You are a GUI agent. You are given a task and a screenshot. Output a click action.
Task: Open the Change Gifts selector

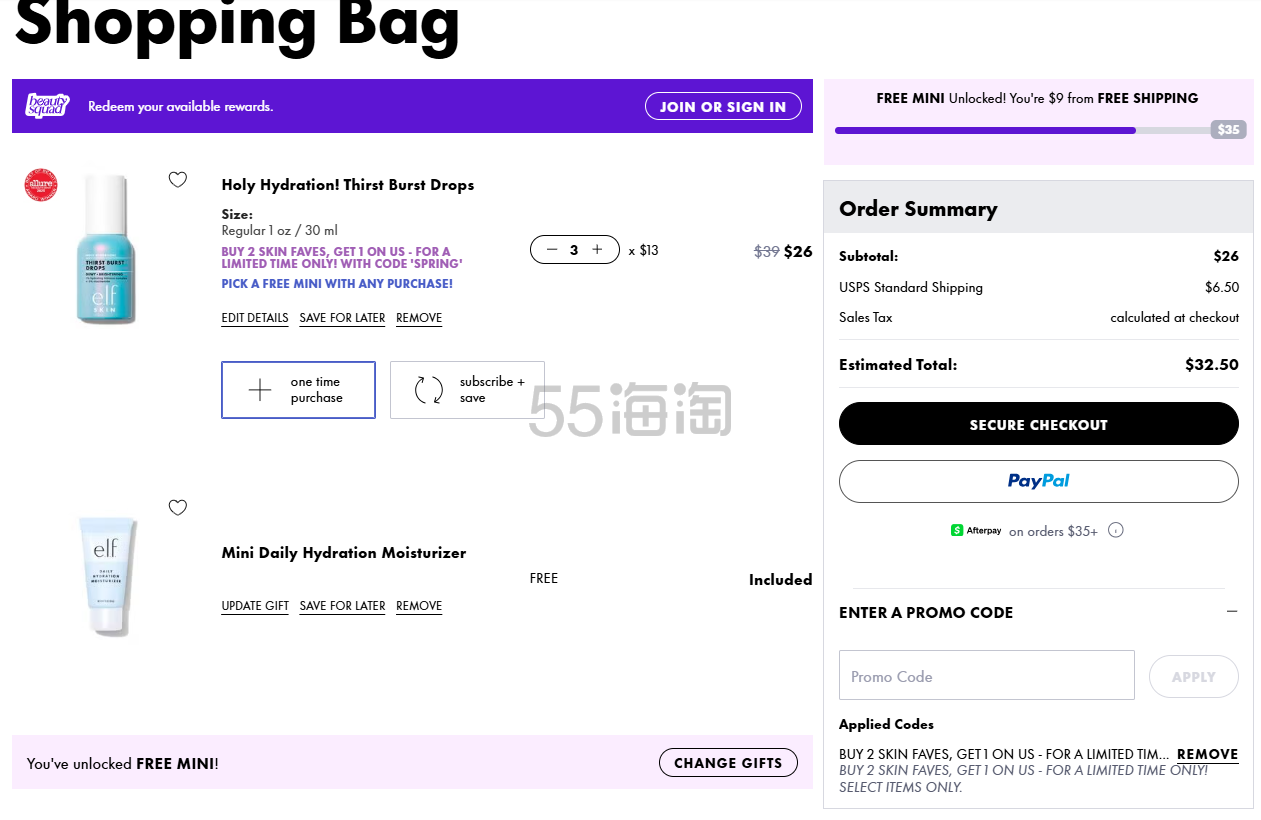[x=728, y=763]
